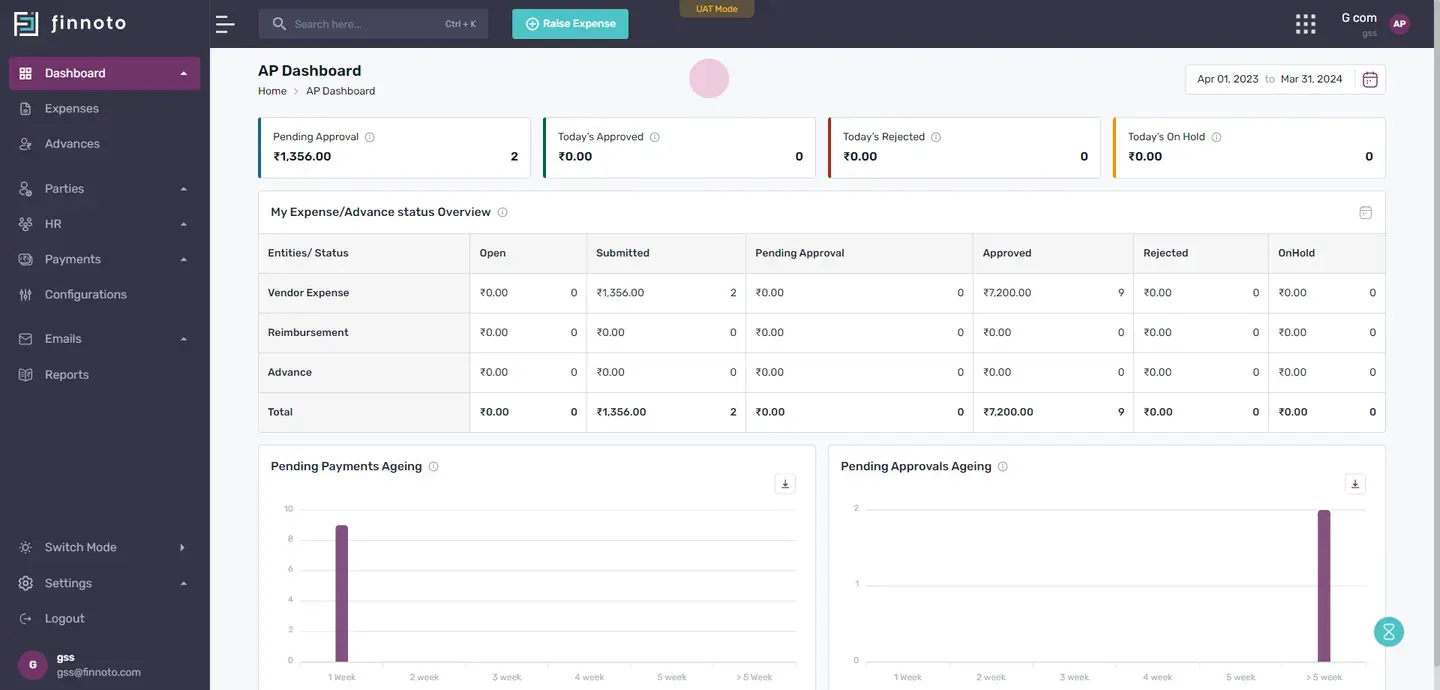Viewport: 1440px width, 690px height.
Task: Open the apps grid icon
Action: pyautogui.click(x=1305, y=24)
